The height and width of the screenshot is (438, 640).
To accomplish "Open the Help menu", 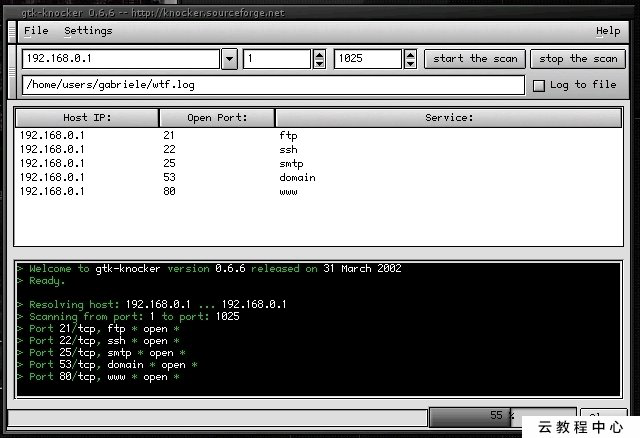I will 608,31.
